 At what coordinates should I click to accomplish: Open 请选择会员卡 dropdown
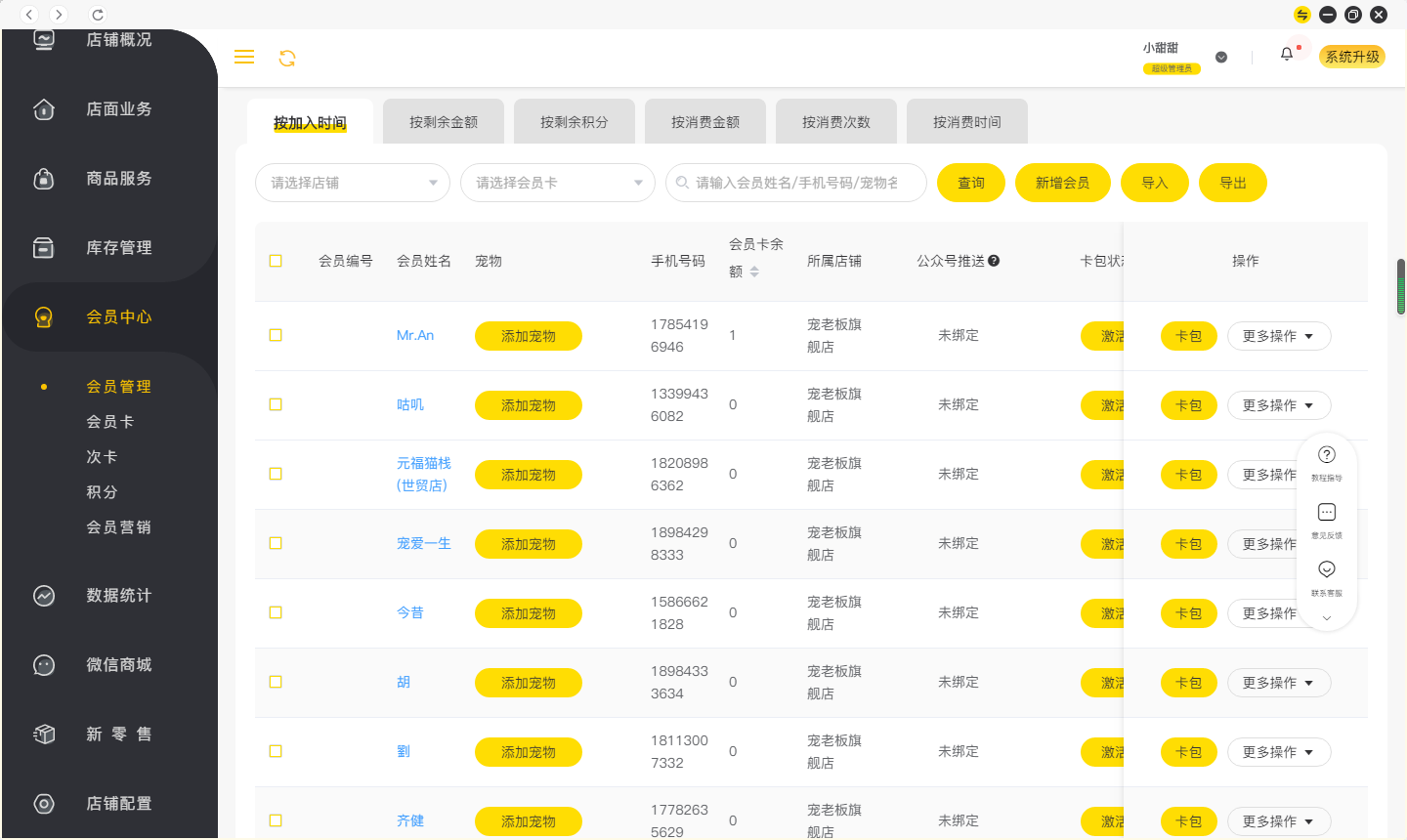(x=558, y=183)
